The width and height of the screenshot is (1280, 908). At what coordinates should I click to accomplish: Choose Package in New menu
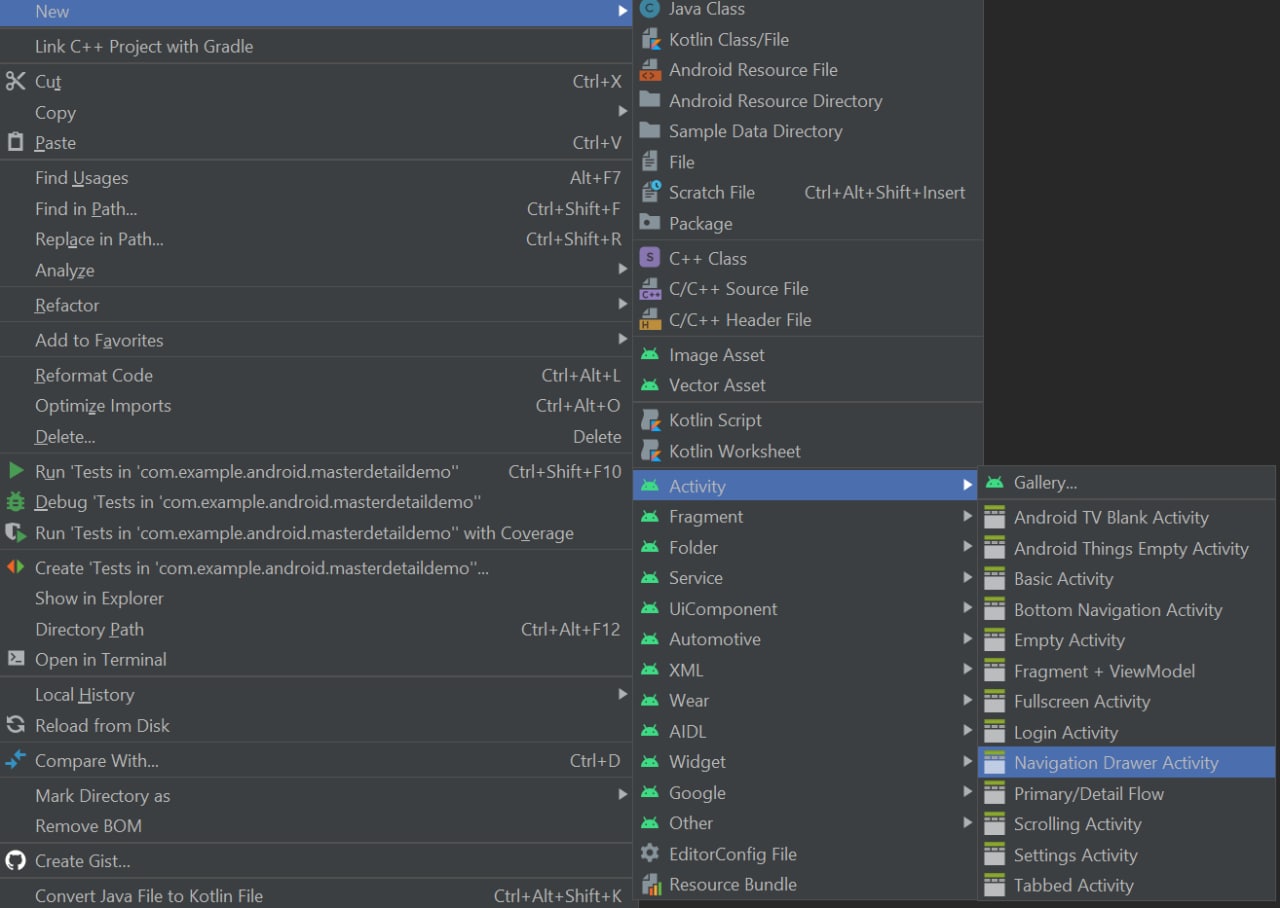808,223
